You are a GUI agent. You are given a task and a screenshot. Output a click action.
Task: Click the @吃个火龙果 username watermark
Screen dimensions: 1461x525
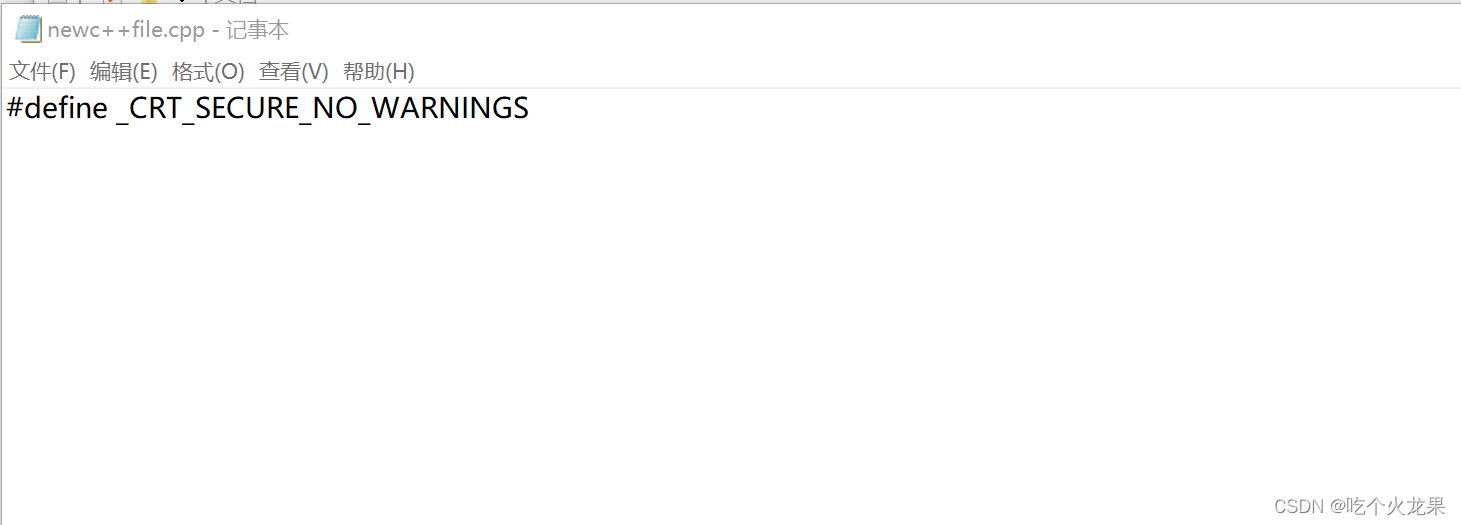(1388, 506)
